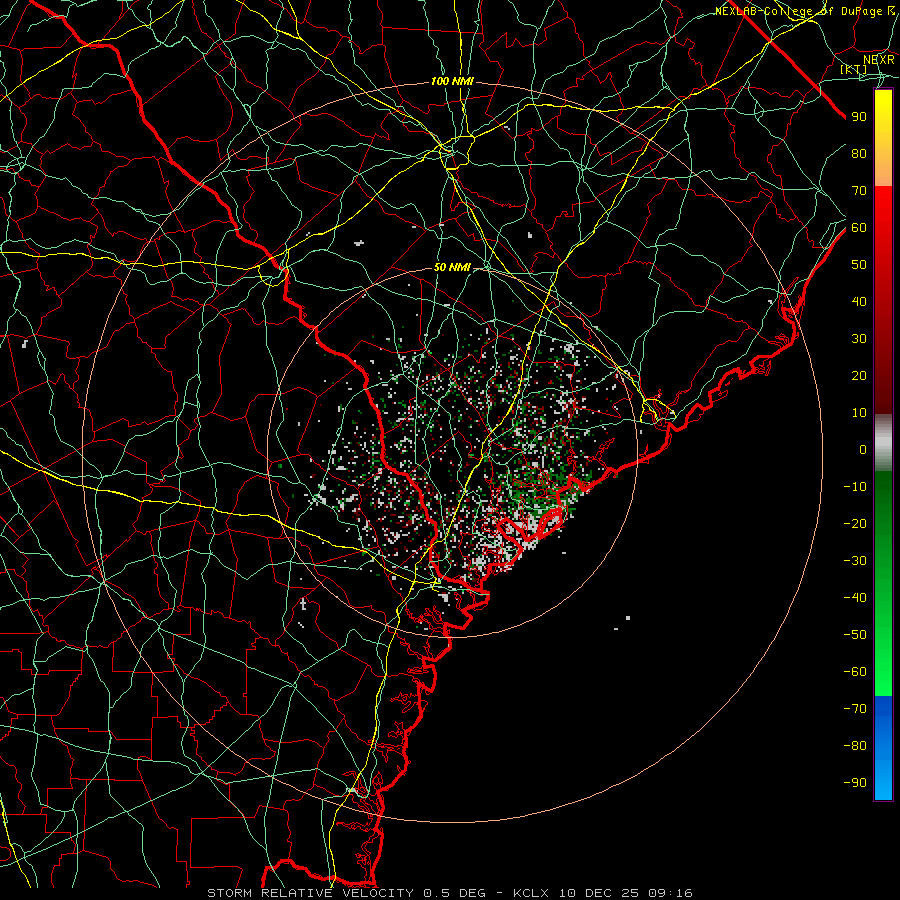Click the -50 label on the velocity scale
The height and width of the screenshot is (900, 900).
[x=855, y=635]
